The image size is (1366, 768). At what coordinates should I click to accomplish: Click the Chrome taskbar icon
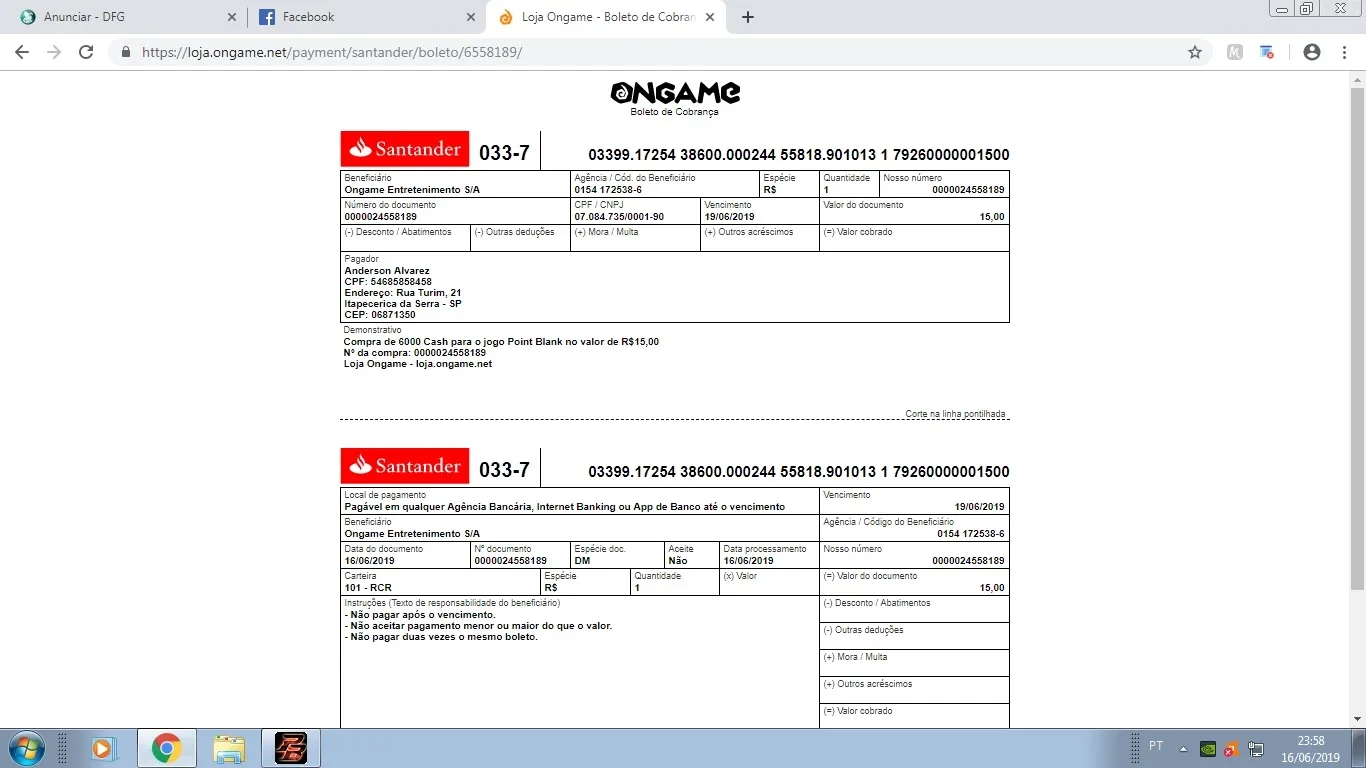tap(167, 748)
